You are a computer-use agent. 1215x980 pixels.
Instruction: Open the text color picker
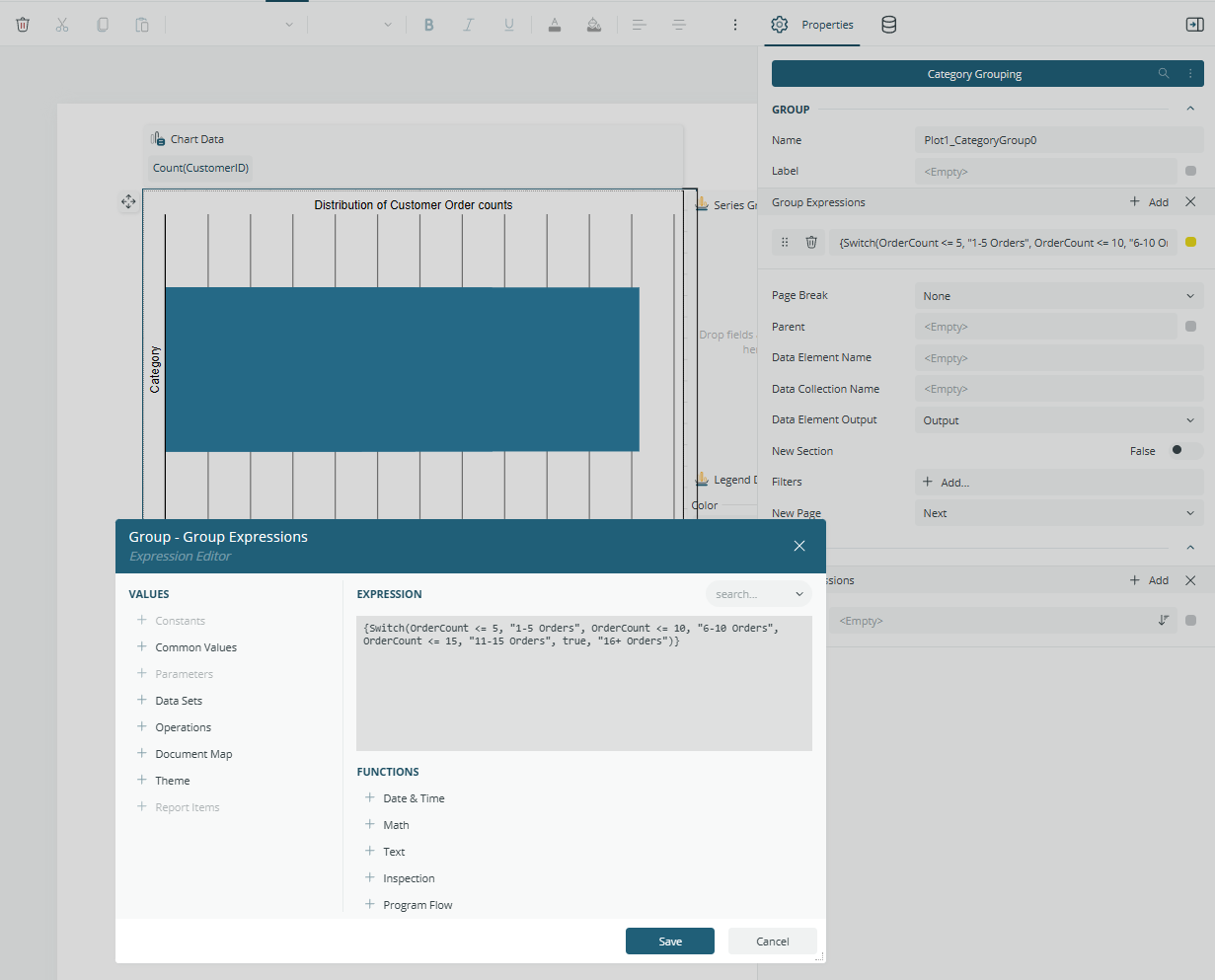pyautogui.click(x=555, y=25)
